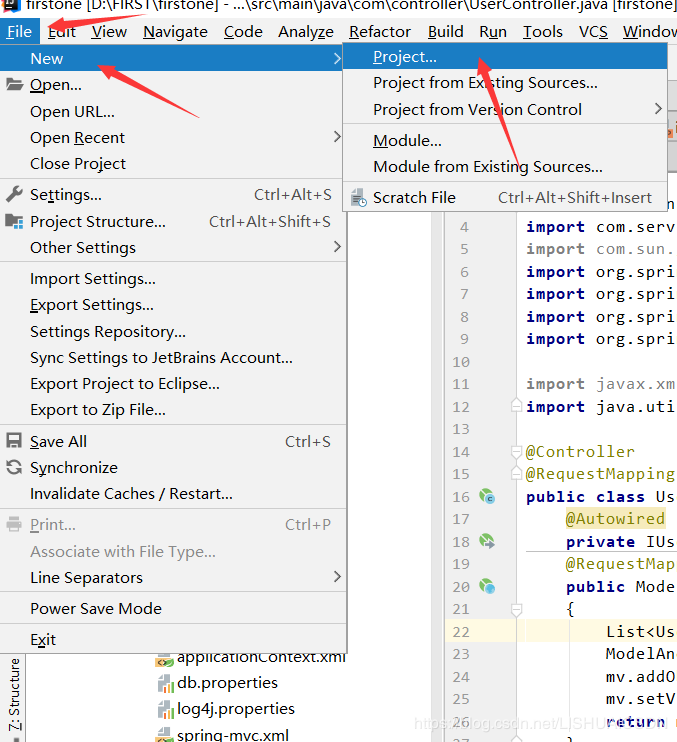Open the Analyze menu
The width and height of the screenshot is (677, 742).
click(306, 32)
